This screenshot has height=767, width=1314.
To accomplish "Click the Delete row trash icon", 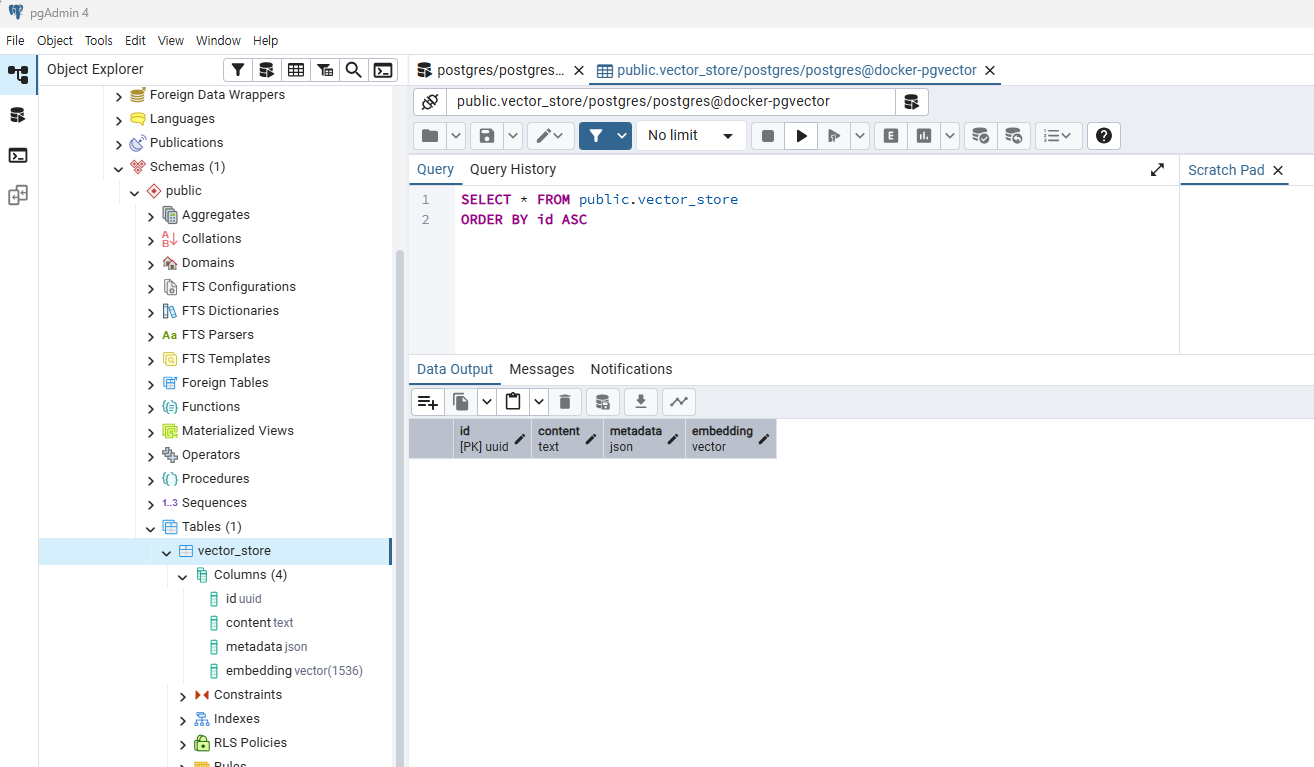I will coord(564,402).
